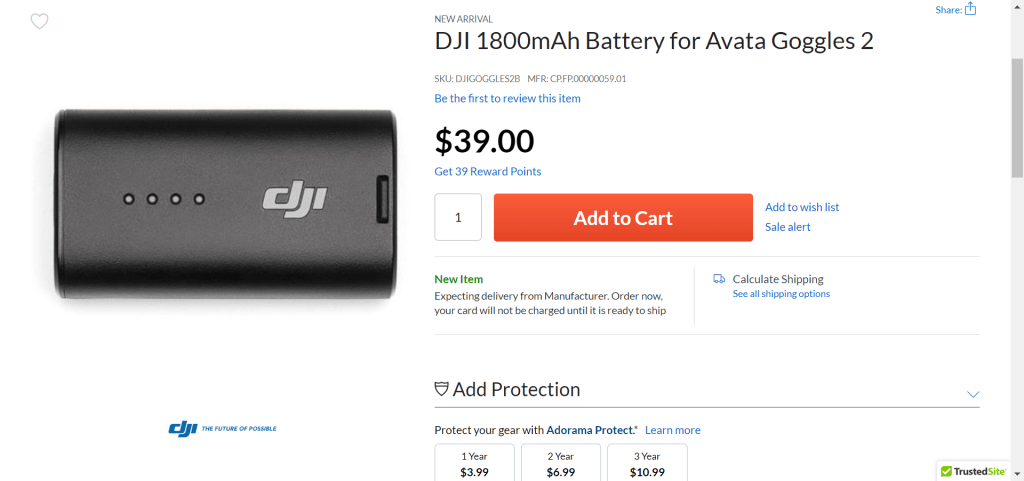Click the page vertical scrollbar
The height and width of the screenshot is (481, 1024).
1017,120
